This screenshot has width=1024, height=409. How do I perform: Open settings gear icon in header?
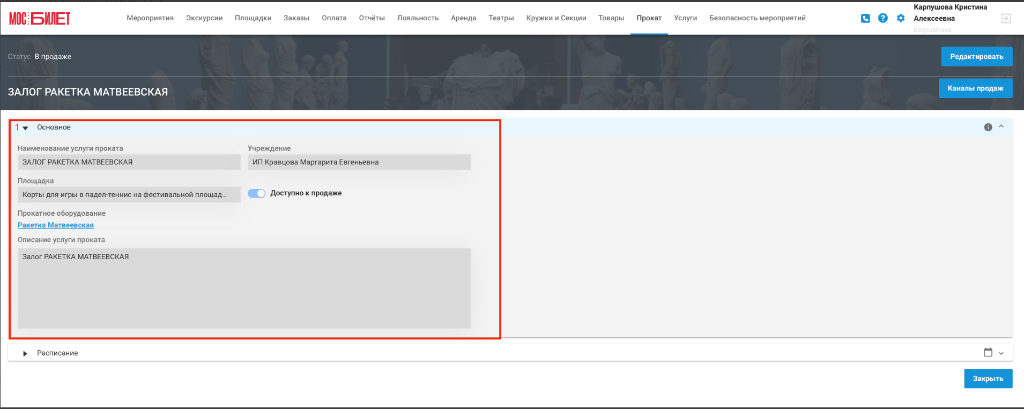point(901,18)
